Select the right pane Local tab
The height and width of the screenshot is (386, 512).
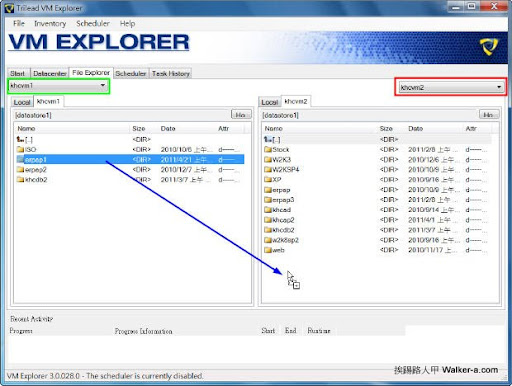pyautogui.click(x=270, y=102)
